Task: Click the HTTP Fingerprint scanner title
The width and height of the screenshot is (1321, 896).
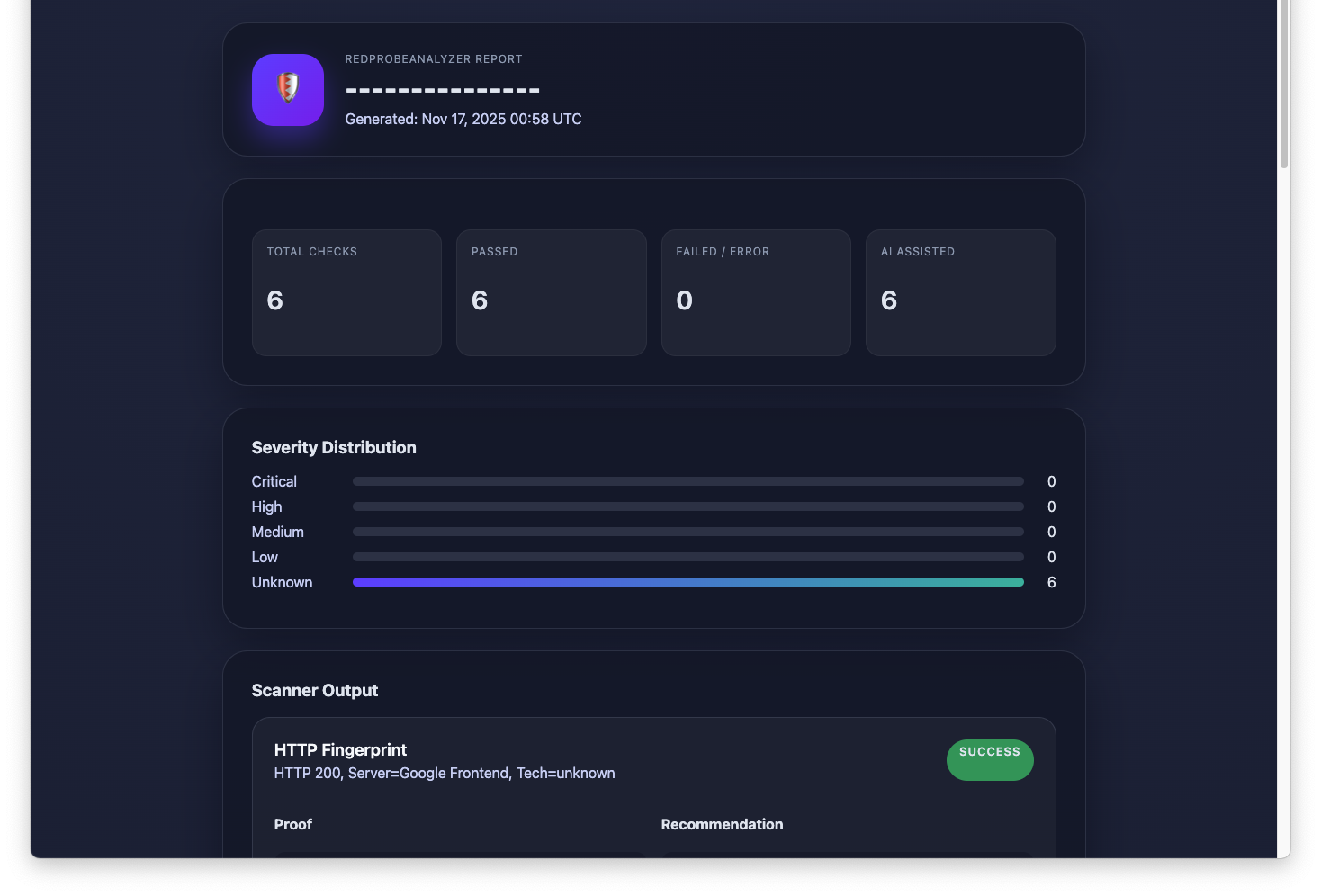Action: click(x=340, y=749)
